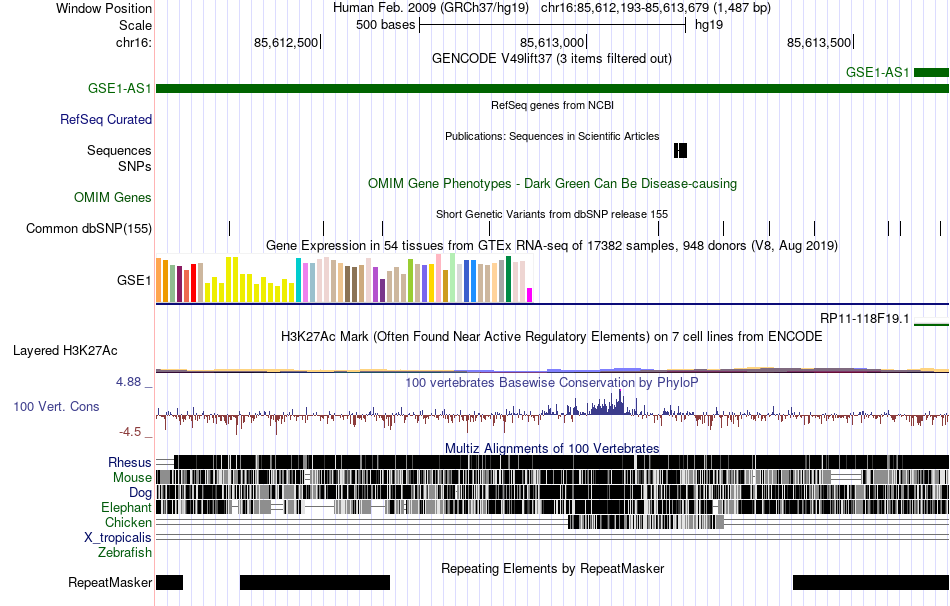
Task: Click the 500 bases scale bar
Action: [552, 25]
